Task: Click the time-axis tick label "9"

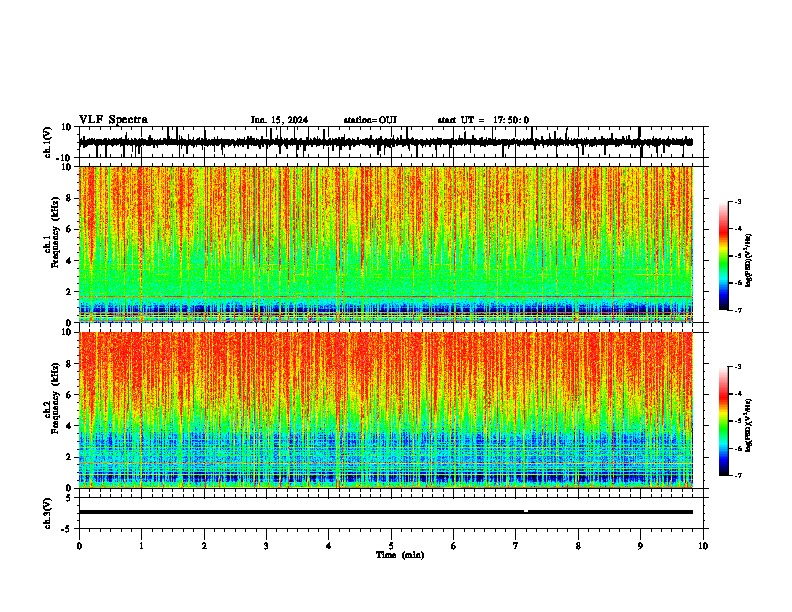Action: (640, 546)
